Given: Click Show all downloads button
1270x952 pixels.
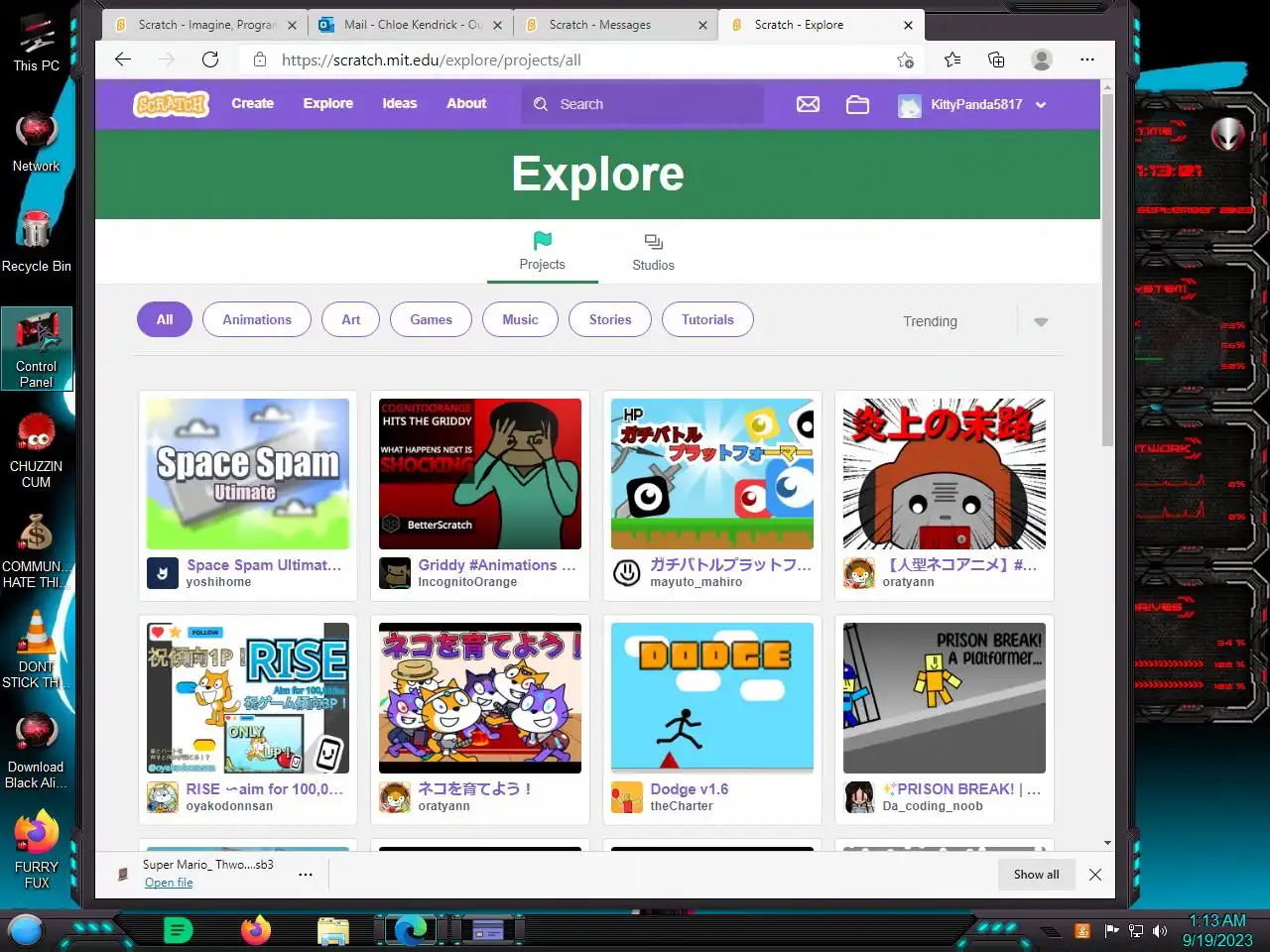Looking at the screenshot, I should (x=1037, y=875).
